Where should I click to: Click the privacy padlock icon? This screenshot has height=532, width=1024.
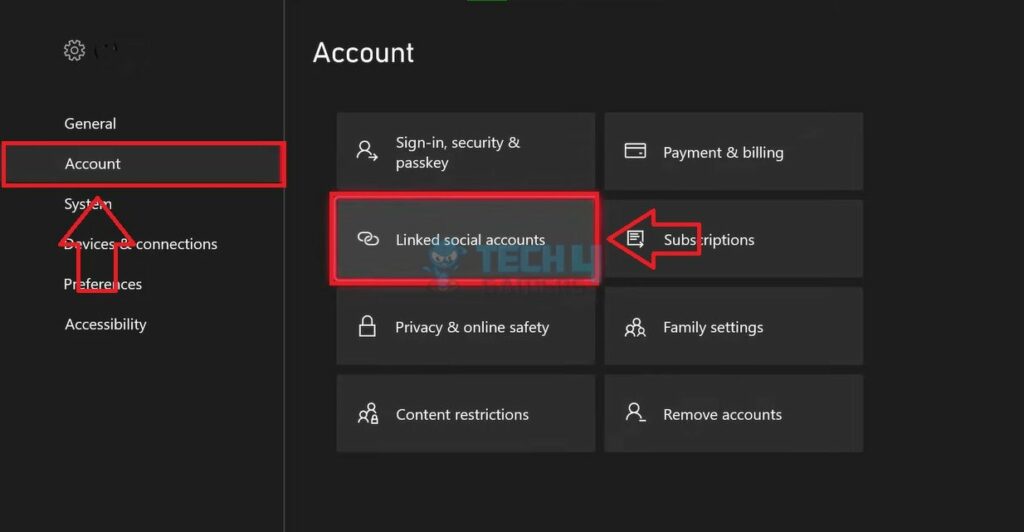click(367, 326)
